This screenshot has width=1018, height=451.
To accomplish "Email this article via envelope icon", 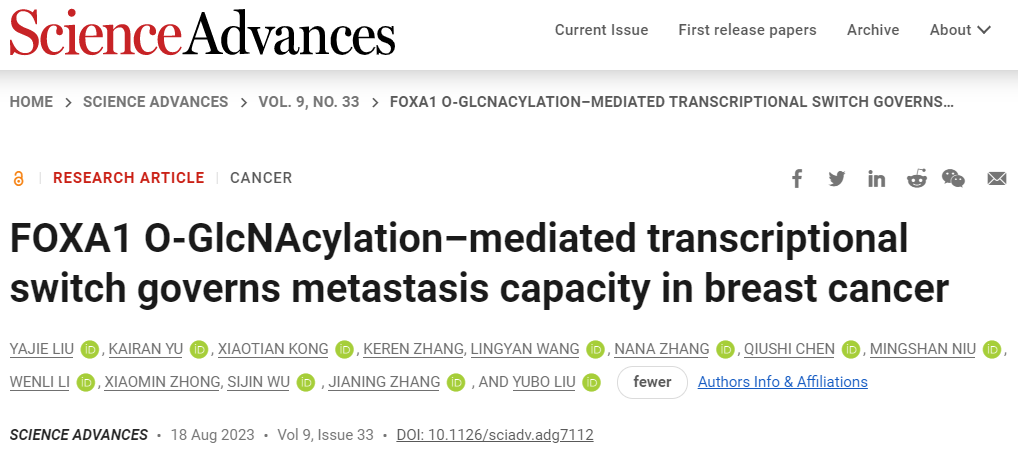I will pos(996,179).
